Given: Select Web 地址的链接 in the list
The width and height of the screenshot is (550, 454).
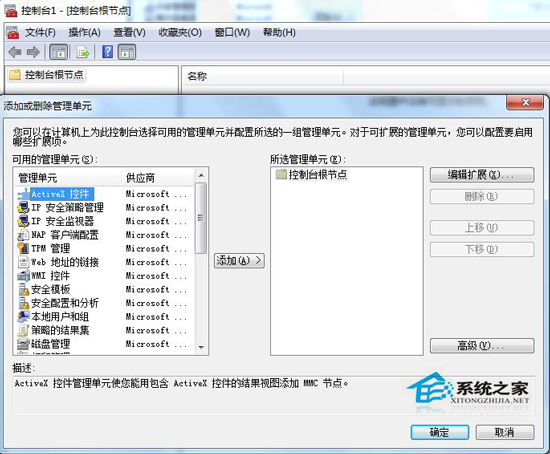Looking at the screenshot, I should coord(65,262).
